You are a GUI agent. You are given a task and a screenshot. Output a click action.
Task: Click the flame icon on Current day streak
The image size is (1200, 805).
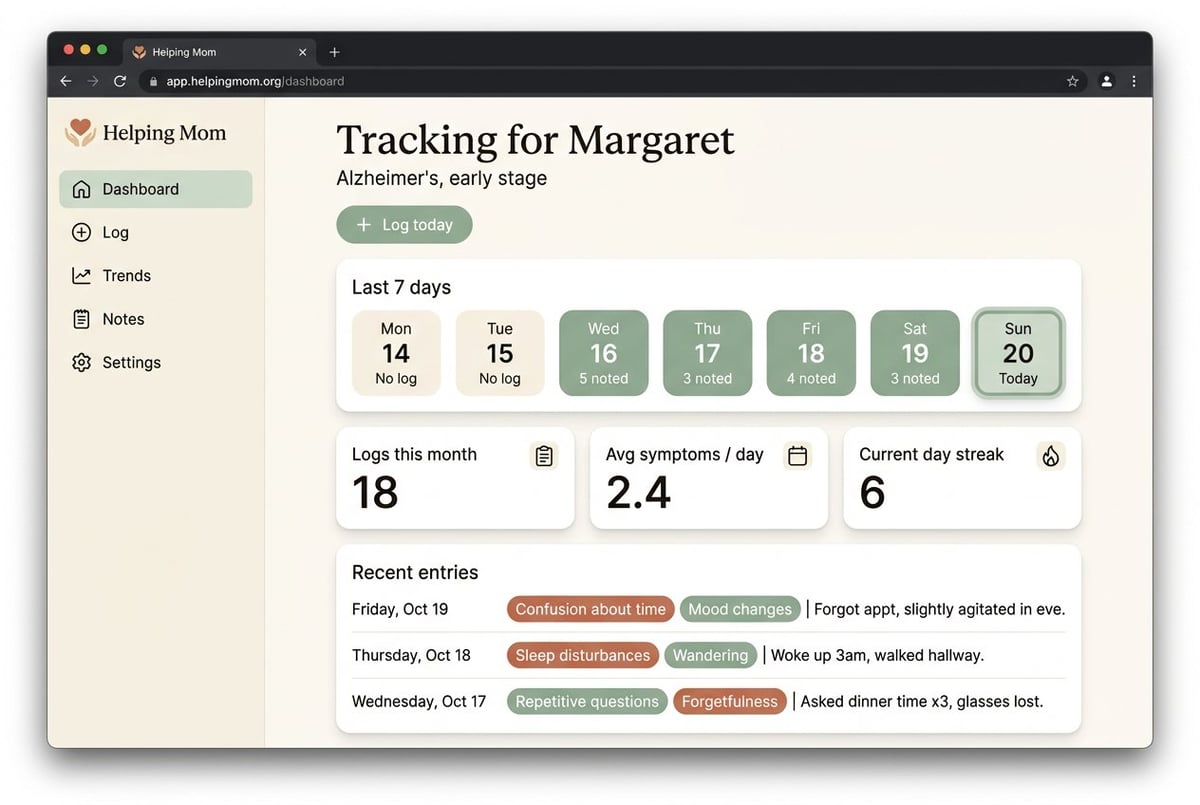tap(1050, 455)
